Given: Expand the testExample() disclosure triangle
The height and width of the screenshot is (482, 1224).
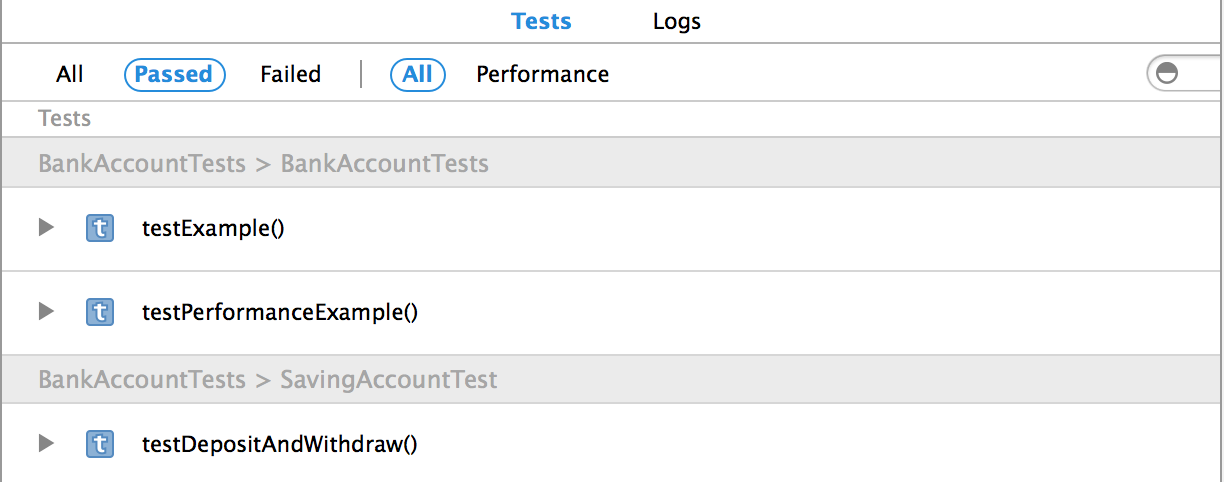Looking at the screenshot, I should click(45, 228).
